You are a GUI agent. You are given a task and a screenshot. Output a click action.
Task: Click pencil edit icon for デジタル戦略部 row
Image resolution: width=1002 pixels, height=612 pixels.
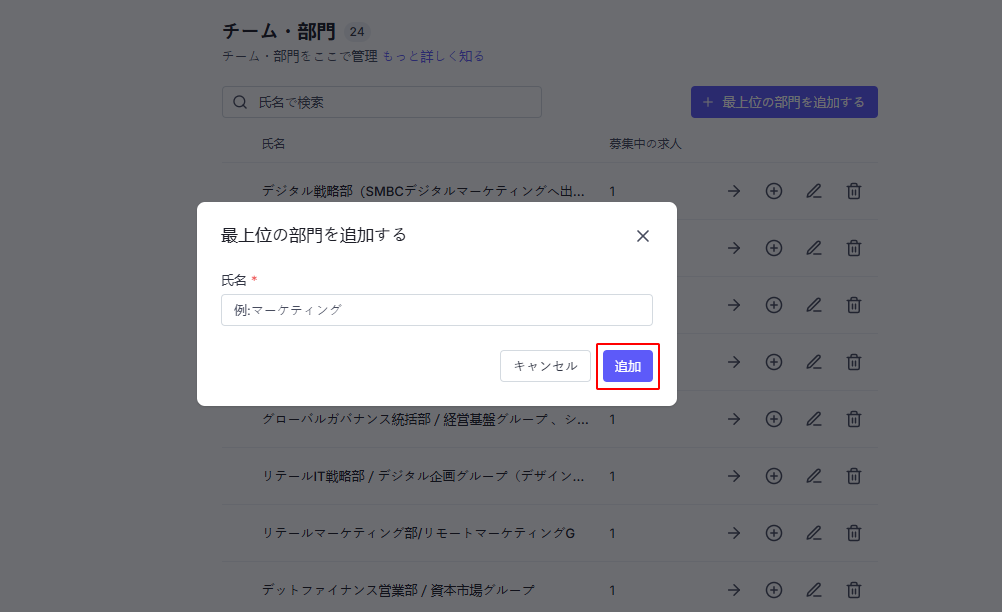pos(813,191)
